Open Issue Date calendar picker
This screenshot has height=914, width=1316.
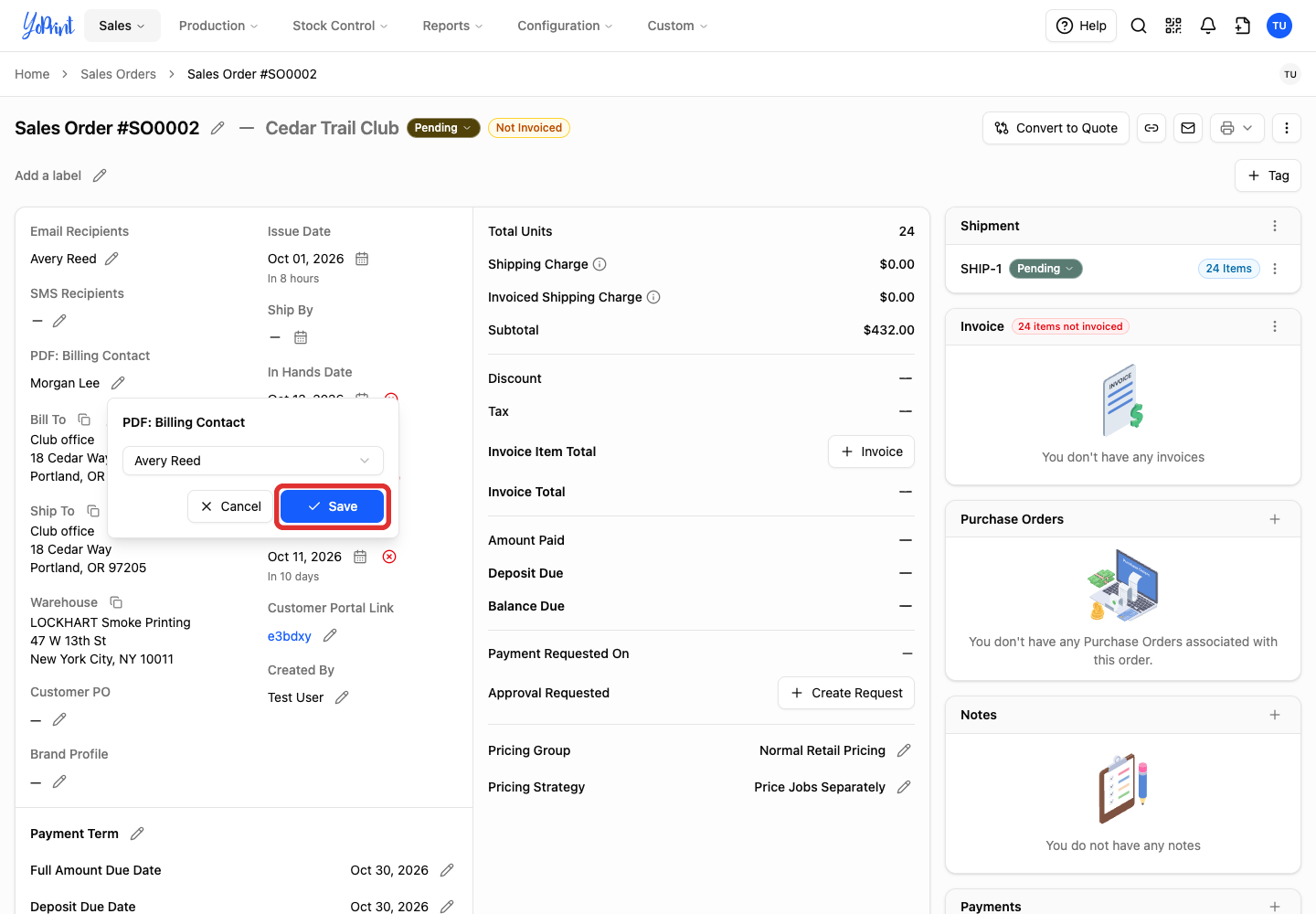(x=362, y=259)
